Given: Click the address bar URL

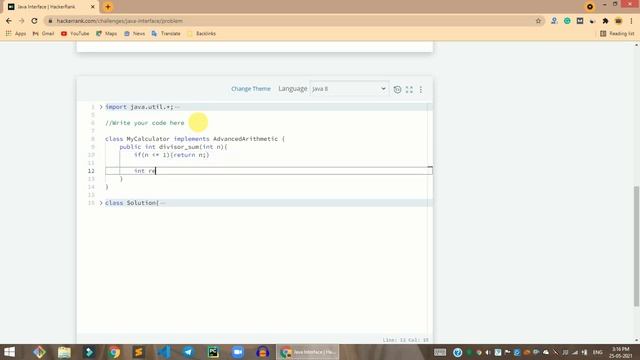Looking at the screenshot, I should (x=120, y=21).
